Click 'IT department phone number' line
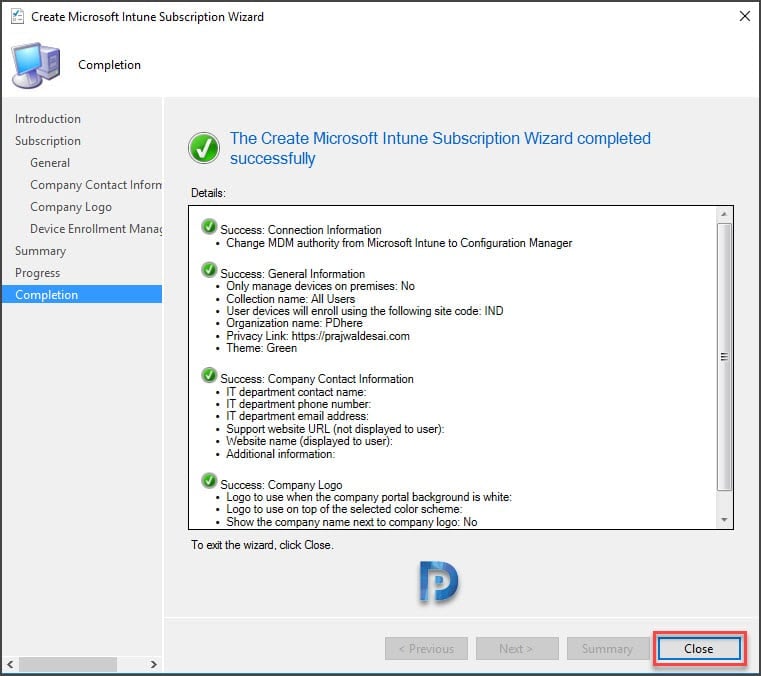 (298, 404)
